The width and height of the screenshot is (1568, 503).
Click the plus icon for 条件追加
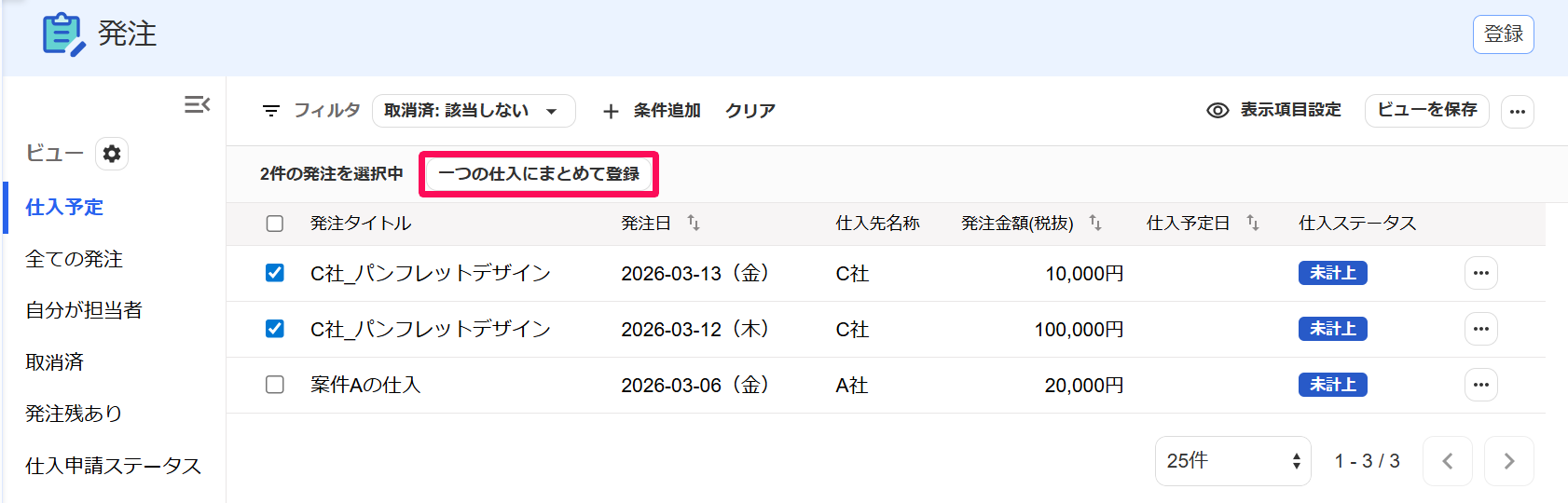pyautogui.click(x=611, y=111)
